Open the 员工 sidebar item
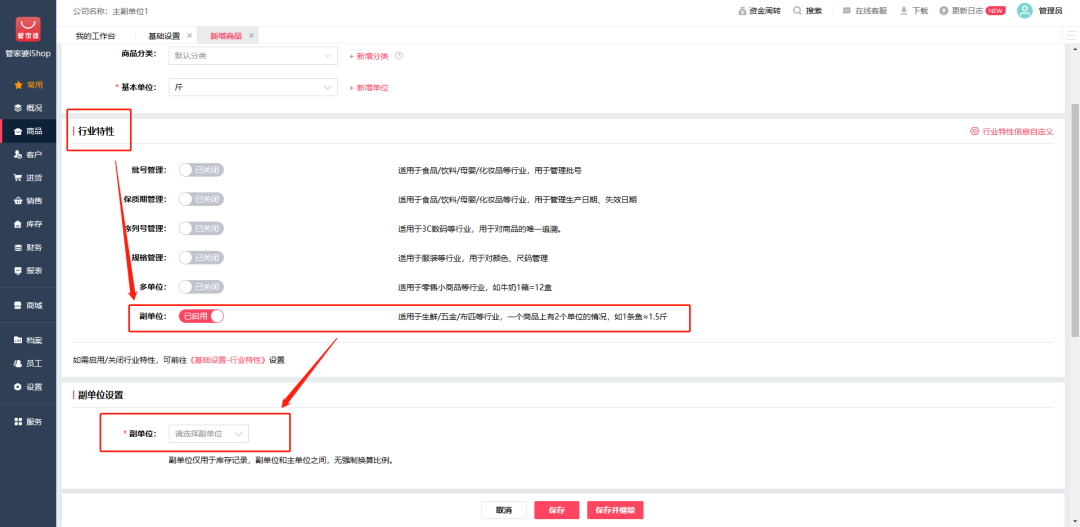Viewport: 1080px width, 527px height. click(28, 363)
